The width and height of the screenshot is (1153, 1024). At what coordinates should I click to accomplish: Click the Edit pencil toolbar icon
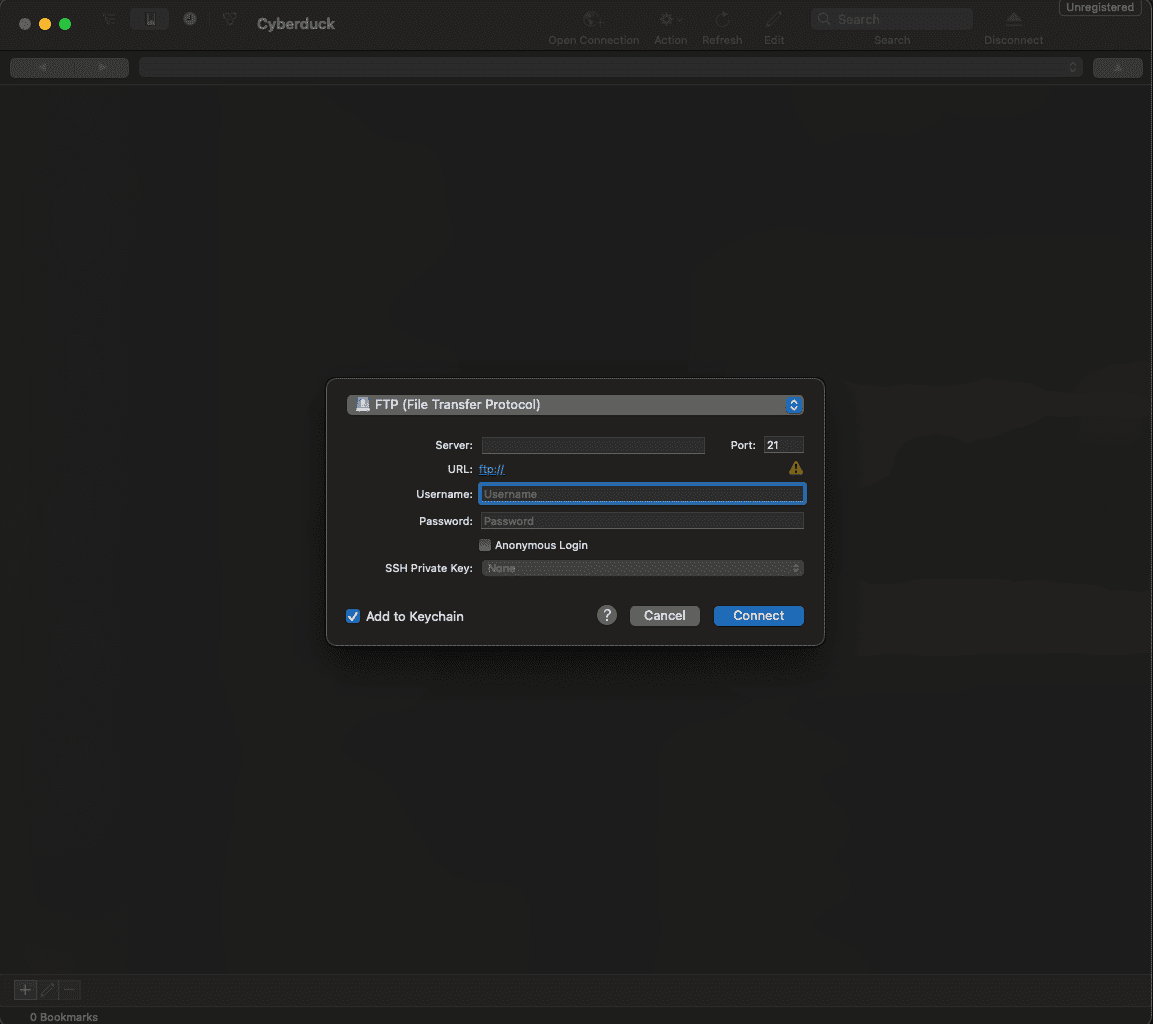tap(774, 20)
